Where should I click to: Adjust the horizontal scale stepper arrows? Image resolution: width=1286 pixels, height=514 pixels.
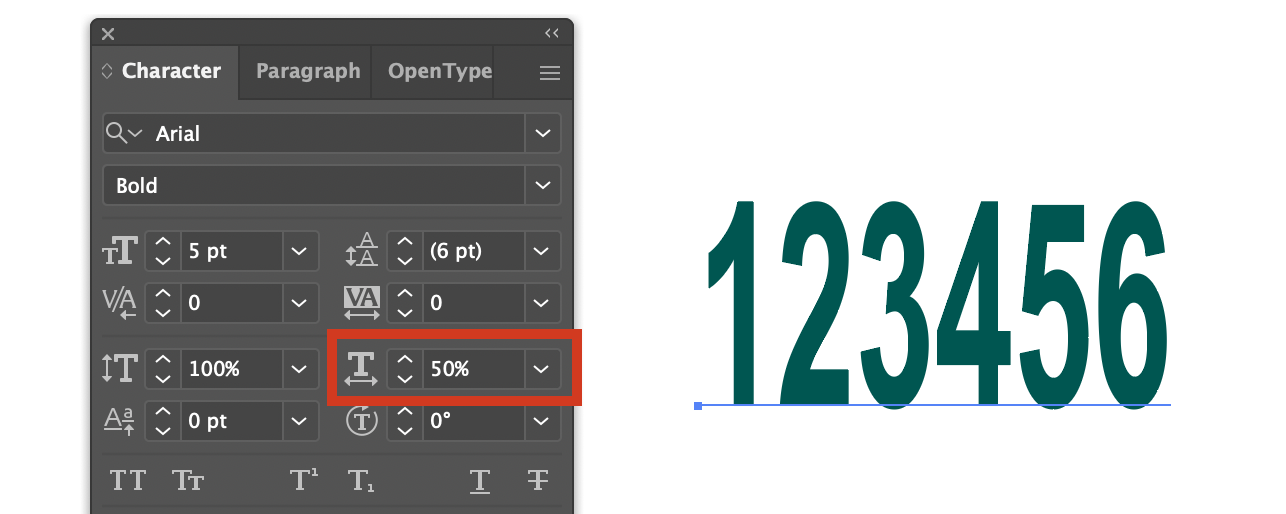coord(404,369)
